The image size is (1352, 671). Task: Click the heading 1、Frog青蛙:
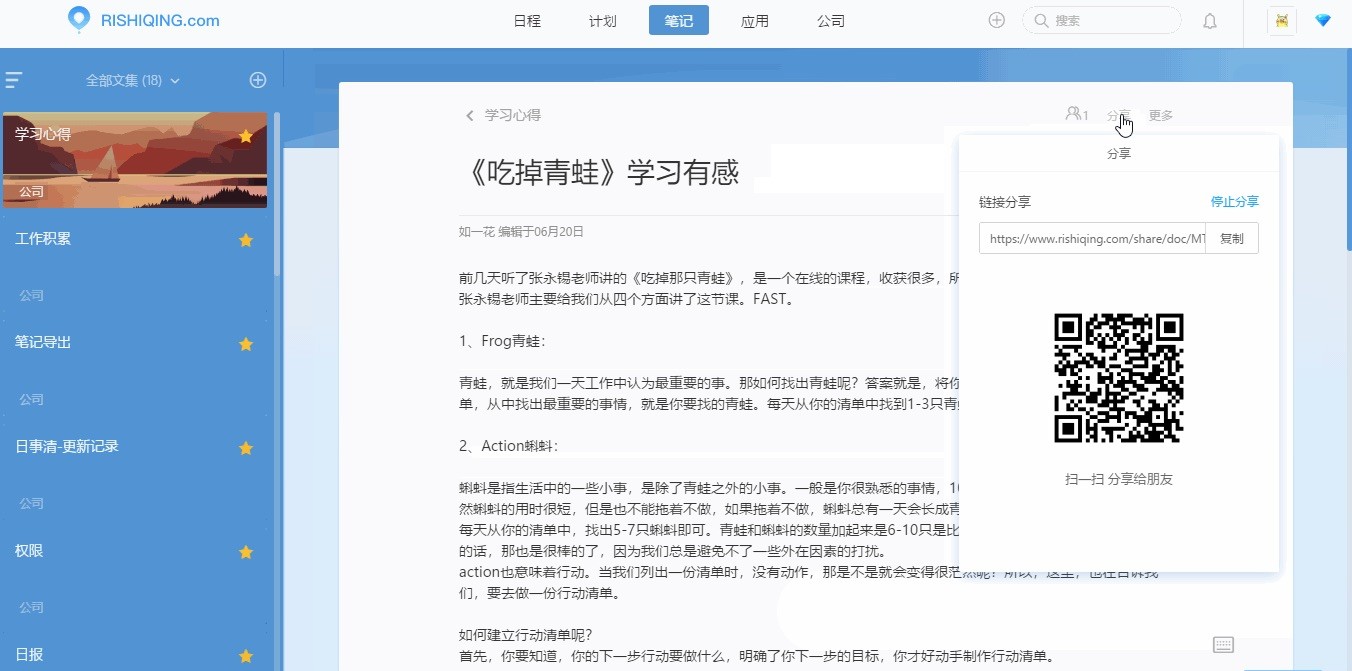pyautogui.click(x=503, y=341)
